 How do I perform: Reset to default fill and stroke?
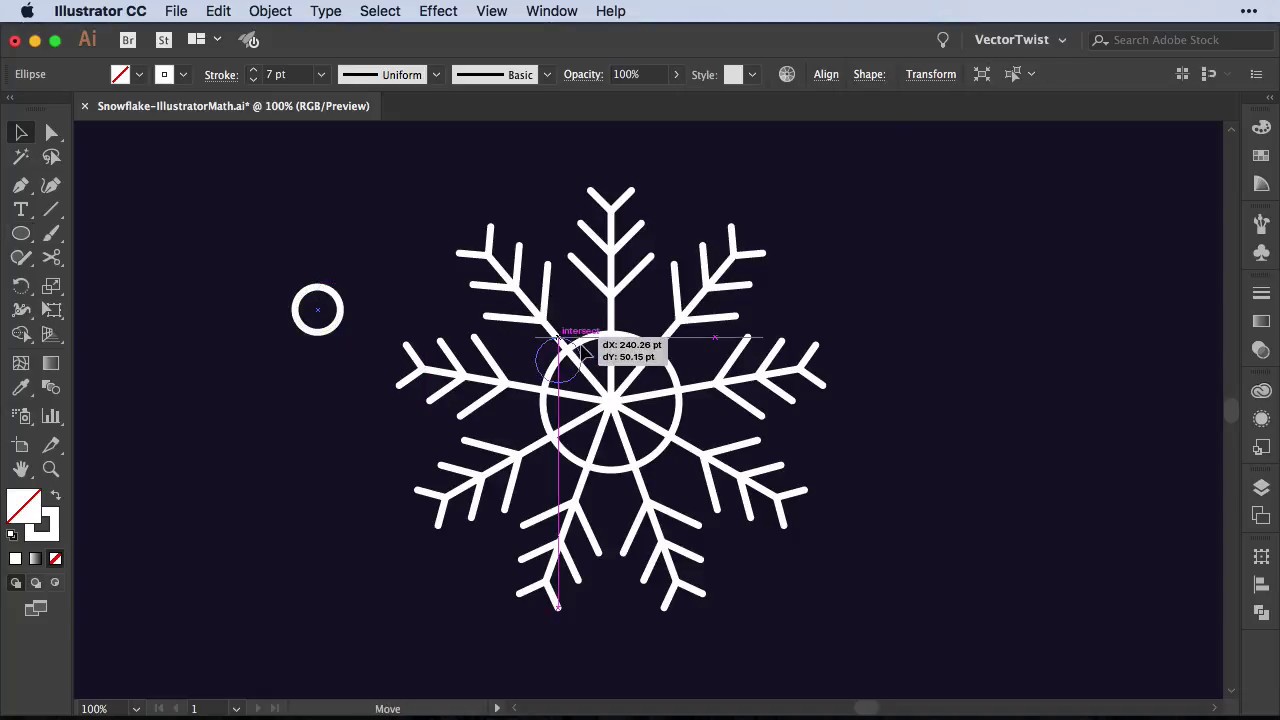click(12, 535)
